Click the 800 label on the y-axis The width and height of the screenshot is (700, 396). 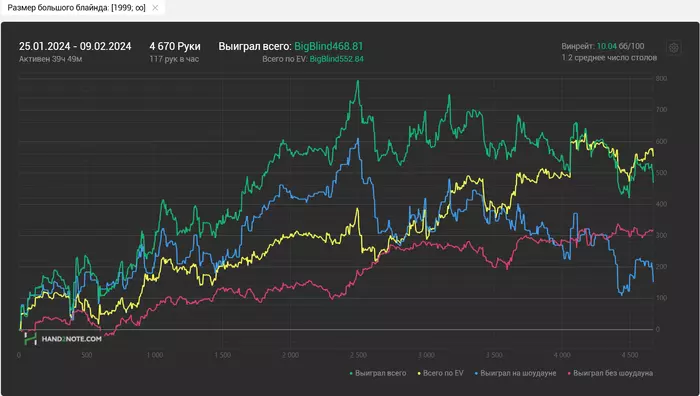(661, 79)
